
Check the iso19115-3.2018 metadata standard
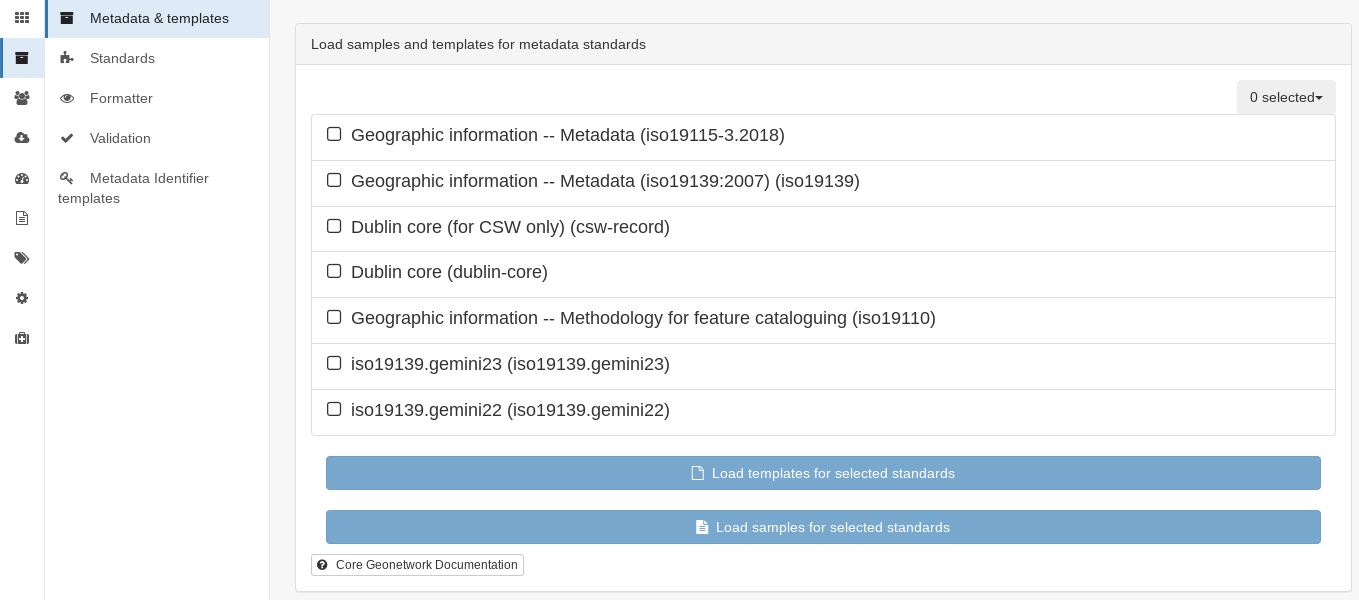click(334, 134)
